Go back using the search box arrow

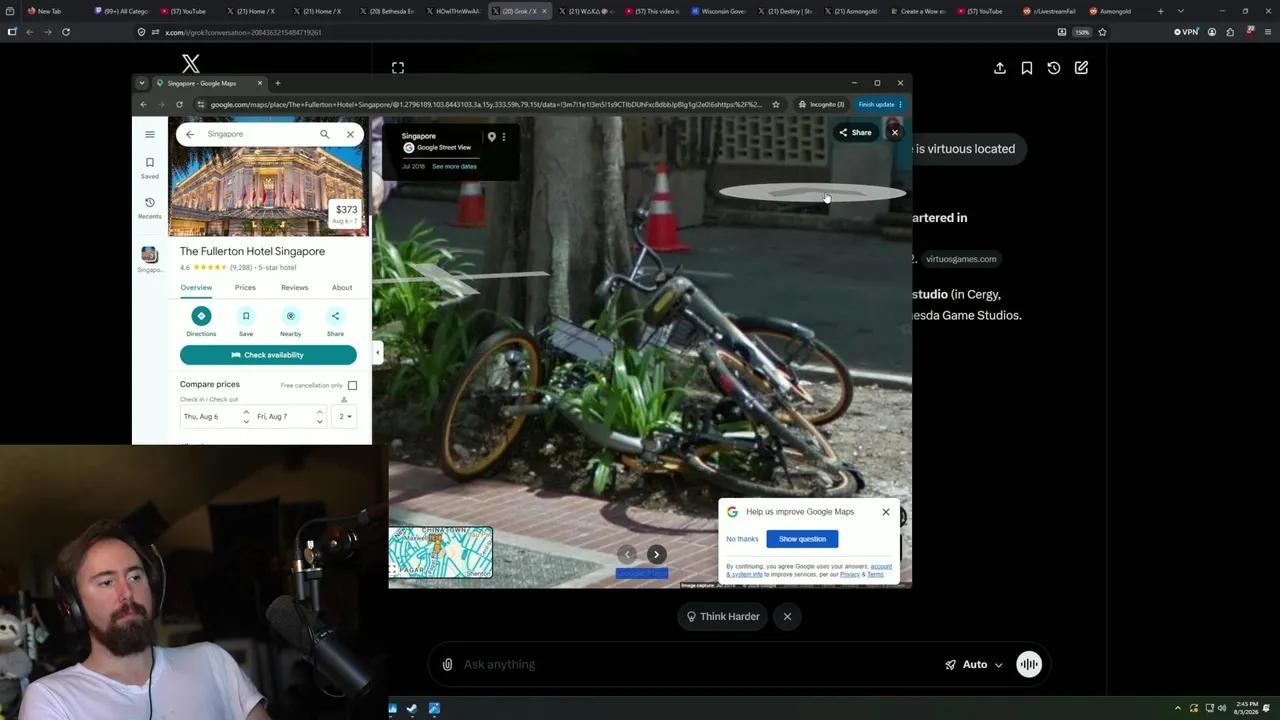click(x=190, y=134)
